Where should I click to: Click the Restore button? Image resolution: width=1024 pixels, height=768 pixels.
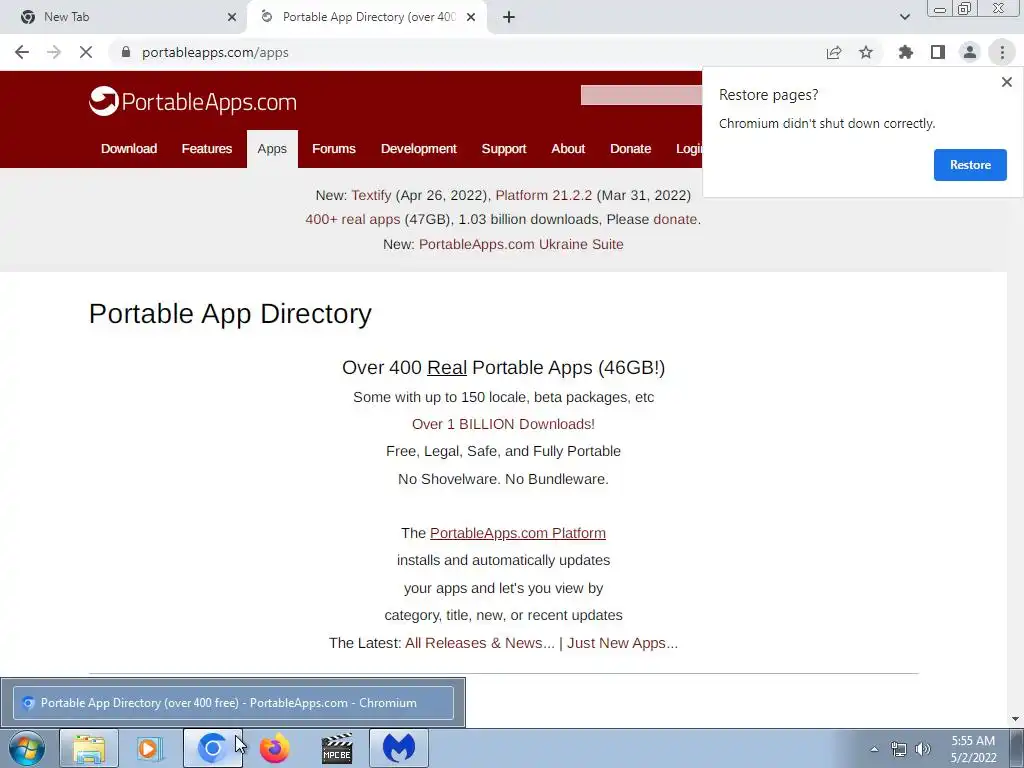pyautogui.click(x=970, y=165)
